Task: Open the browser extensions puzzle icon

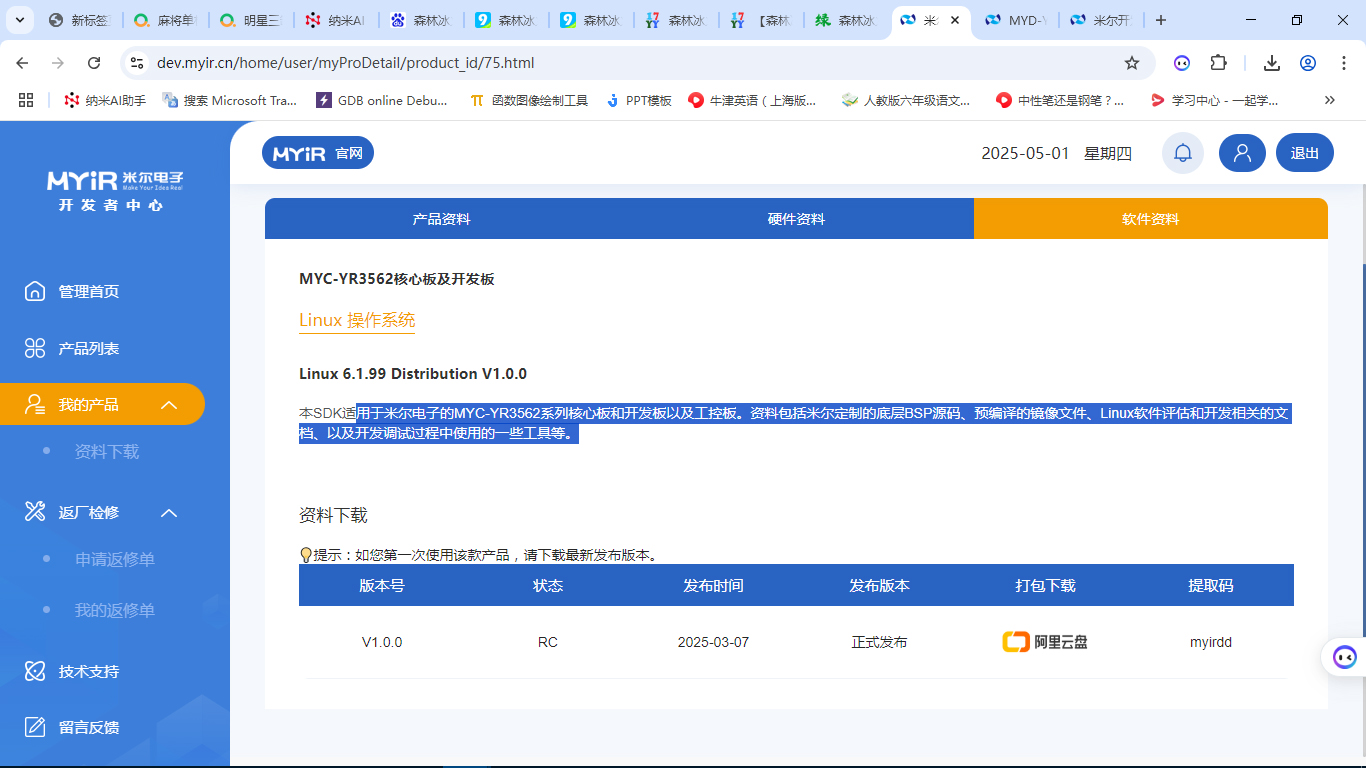Action: (1218, 63)
